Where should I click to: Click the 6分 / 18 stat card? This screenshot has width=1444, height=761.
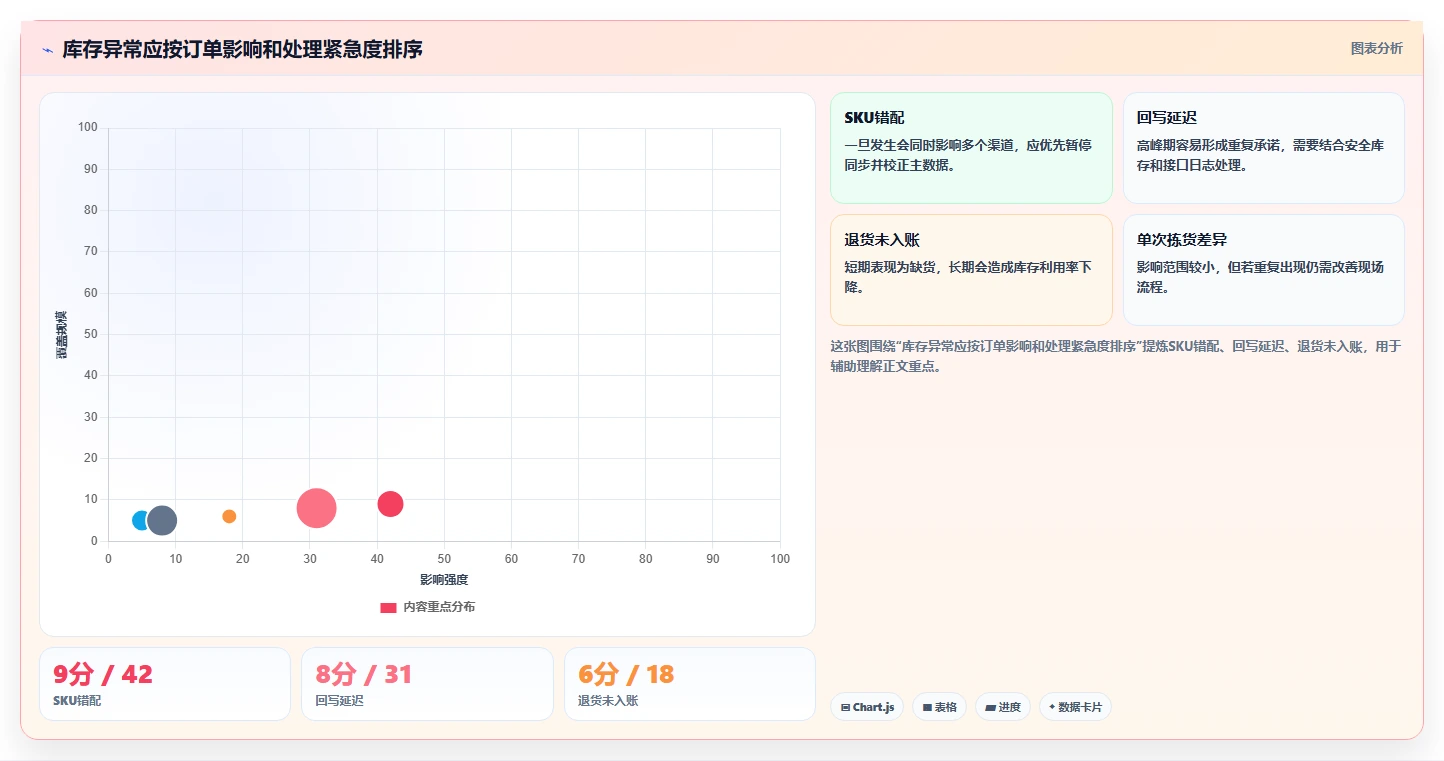(690, 684)
